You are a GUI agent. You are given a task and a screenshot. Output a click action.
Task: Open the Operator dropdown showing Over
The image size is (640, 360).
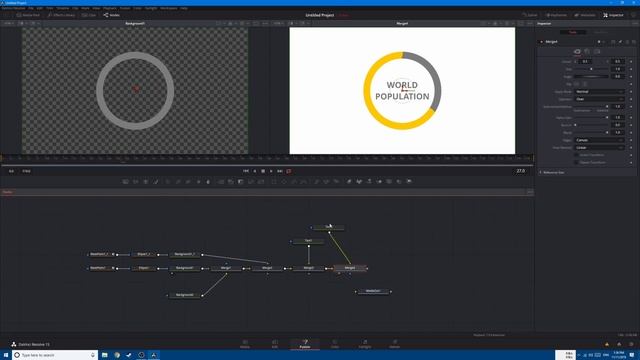(599, 99)
